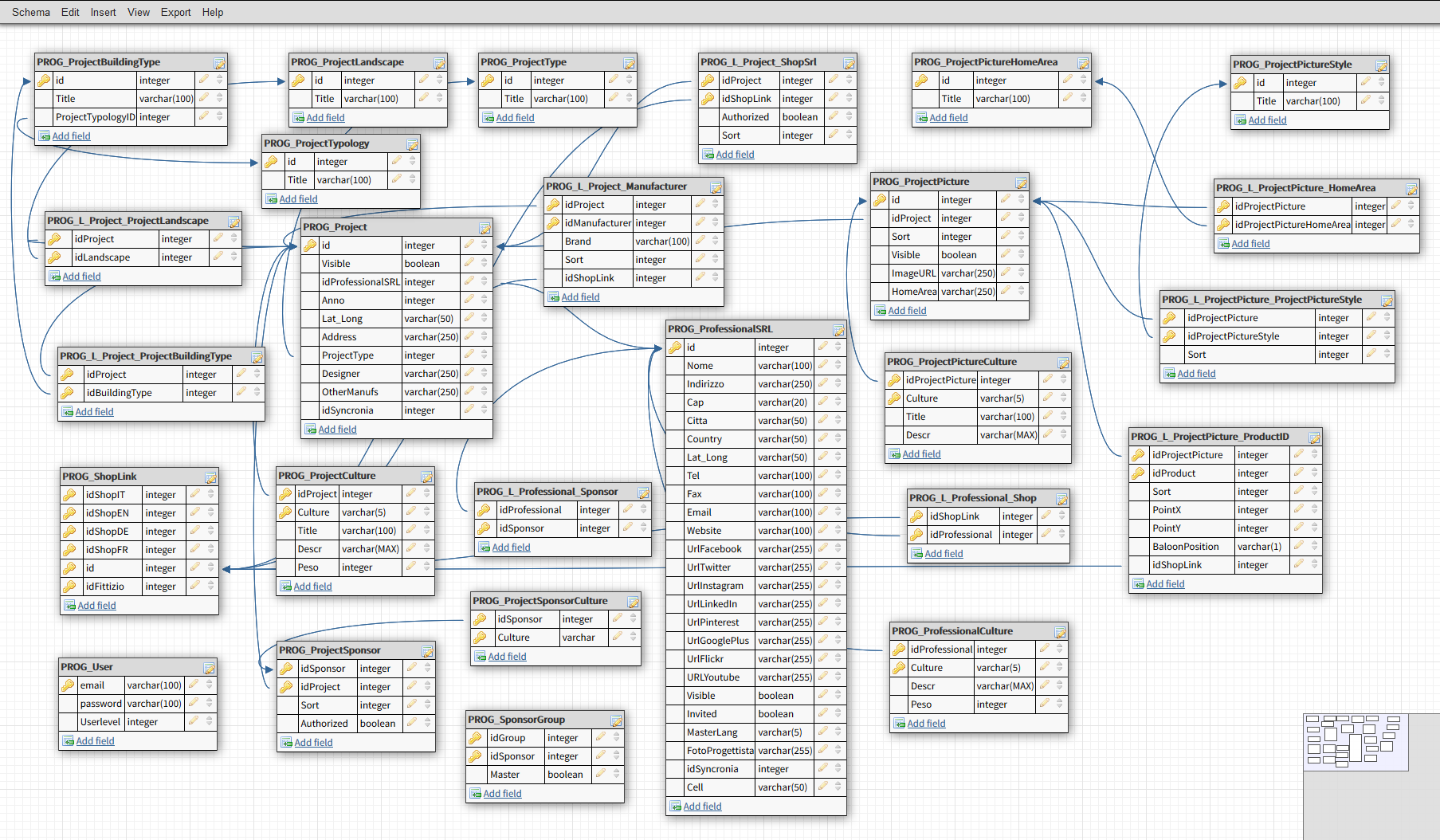Open the PROG_User table edit icon

tap(209, 668)
